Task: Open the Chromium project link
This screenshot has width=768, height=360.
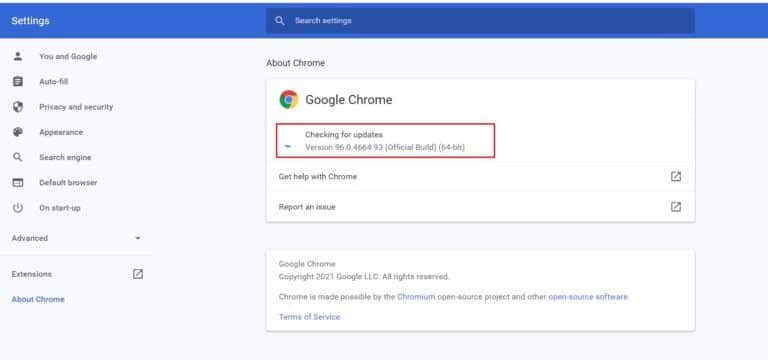Action: click(416, 297)
